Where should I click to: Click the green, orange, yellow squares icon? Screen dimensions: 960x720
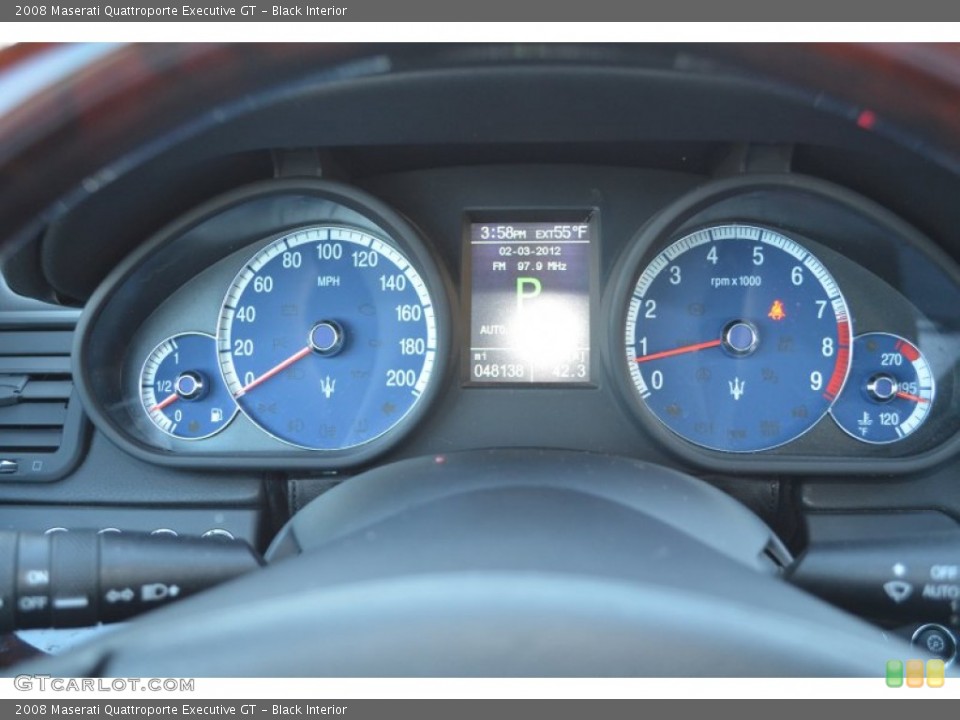[915, 673]
